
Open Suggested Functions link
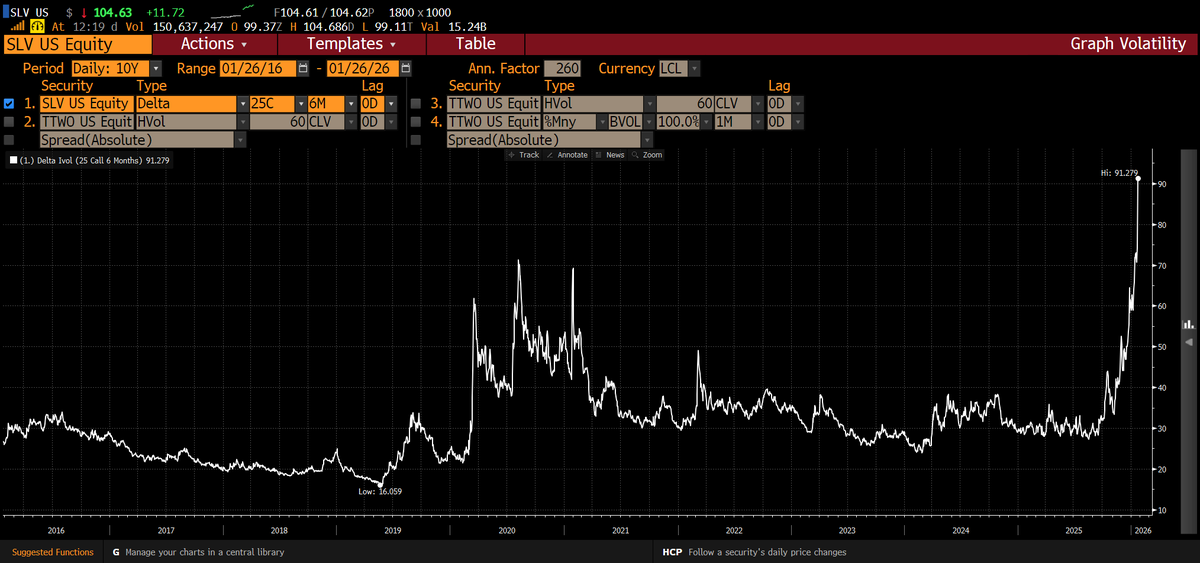[52, 552]
